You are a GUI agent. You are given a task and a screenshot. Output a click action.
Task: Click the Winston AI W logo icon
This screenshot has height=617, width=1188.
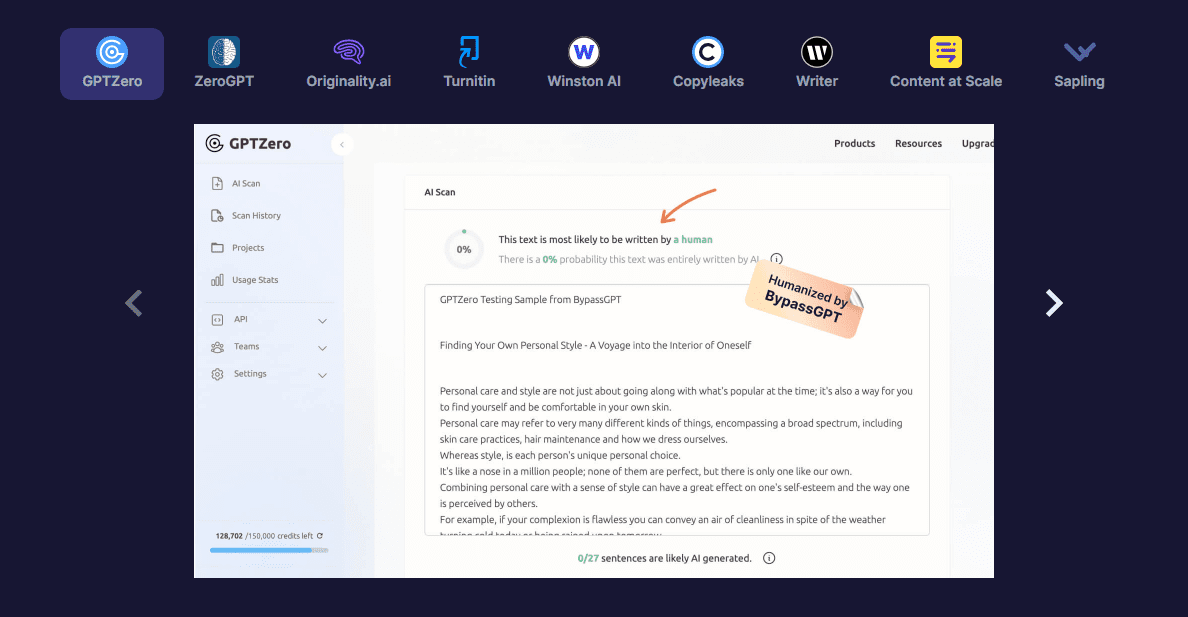(x=583, y=52)
